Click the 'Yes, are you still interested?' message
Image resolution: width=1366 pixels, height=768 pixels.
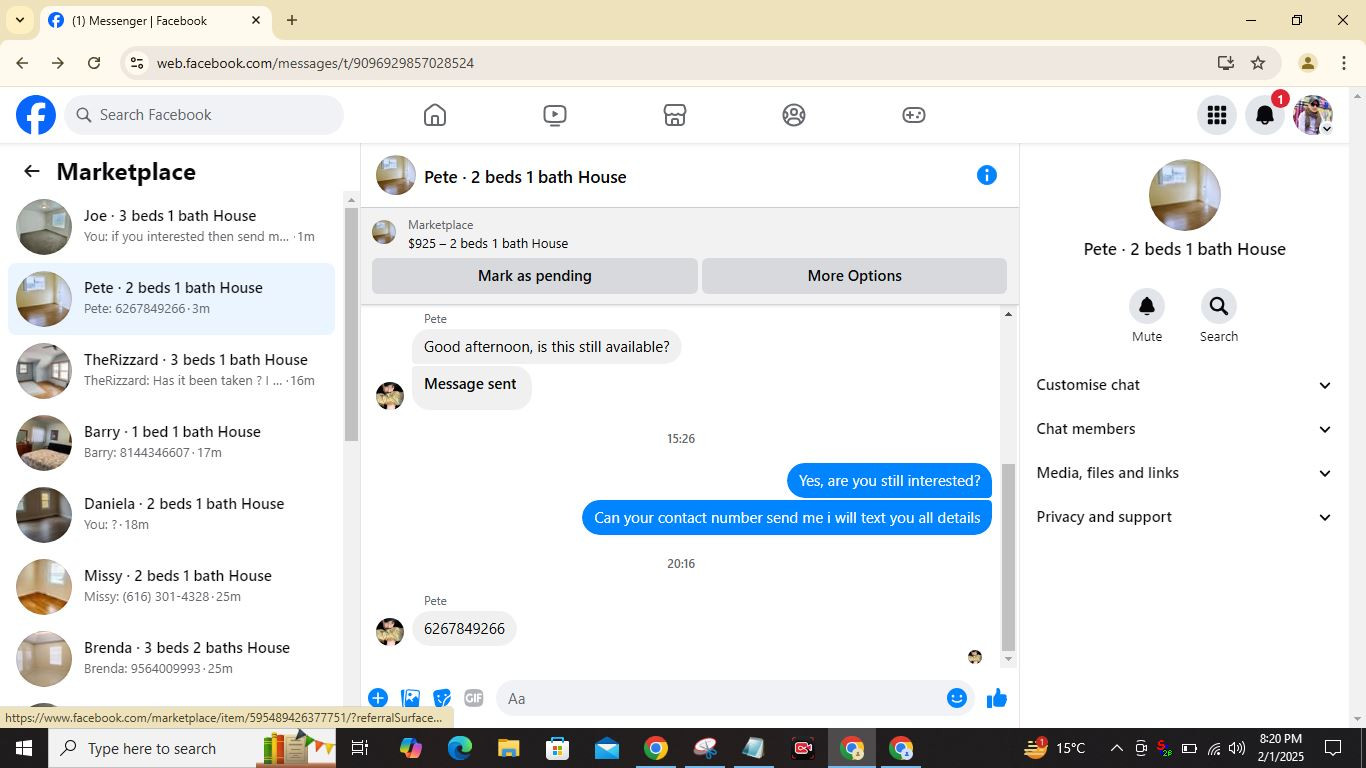(x=890, y=481)
